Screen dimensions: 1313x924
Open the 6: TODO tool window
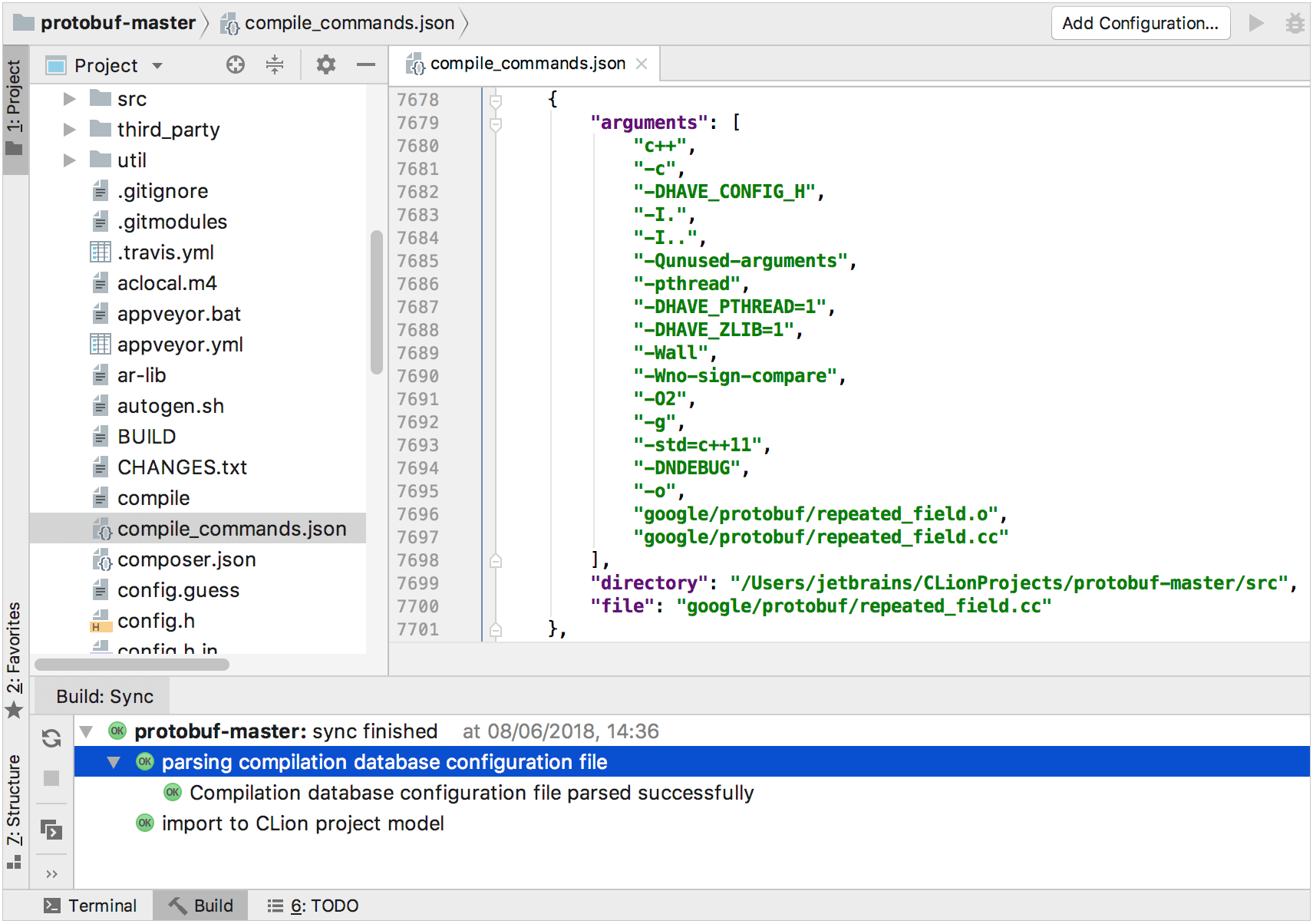click(313, 906)
